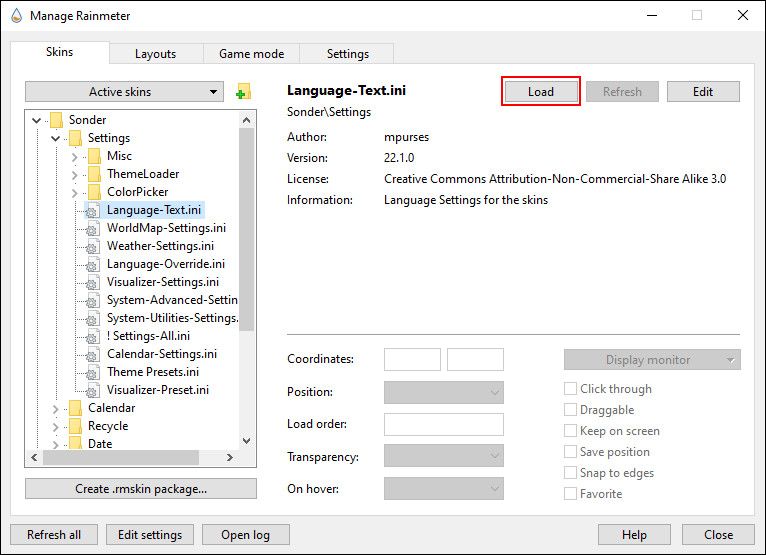Expand the Calendar folder node

(55, 409)
